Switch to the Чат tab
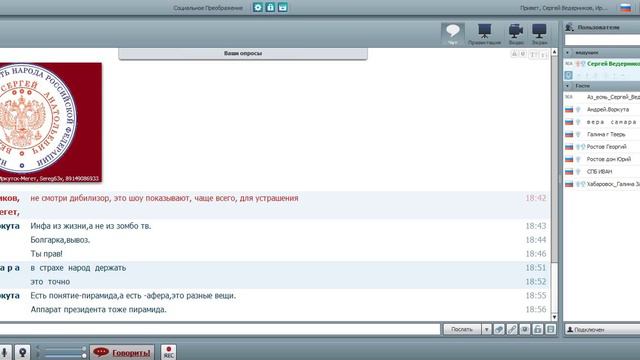 coord(453,34)
